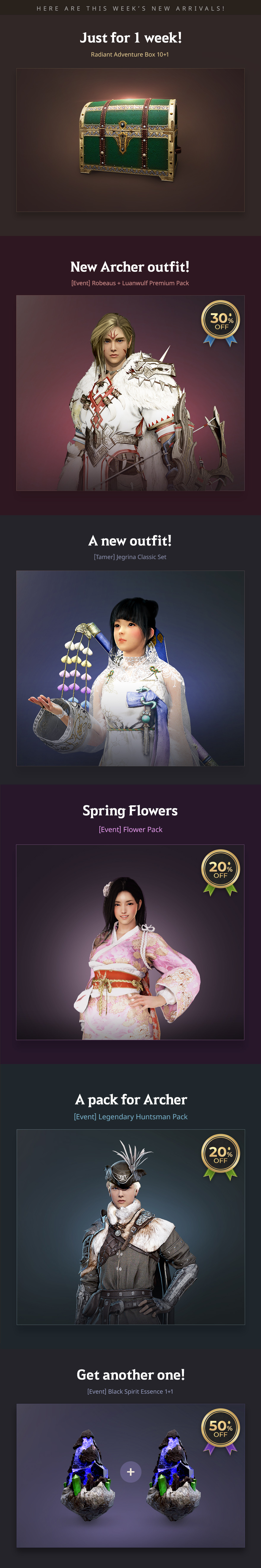Open the Black Spirit Essence 1+1 link
This screenshot has width=261, height=1568.
(x=130, y=1391)
